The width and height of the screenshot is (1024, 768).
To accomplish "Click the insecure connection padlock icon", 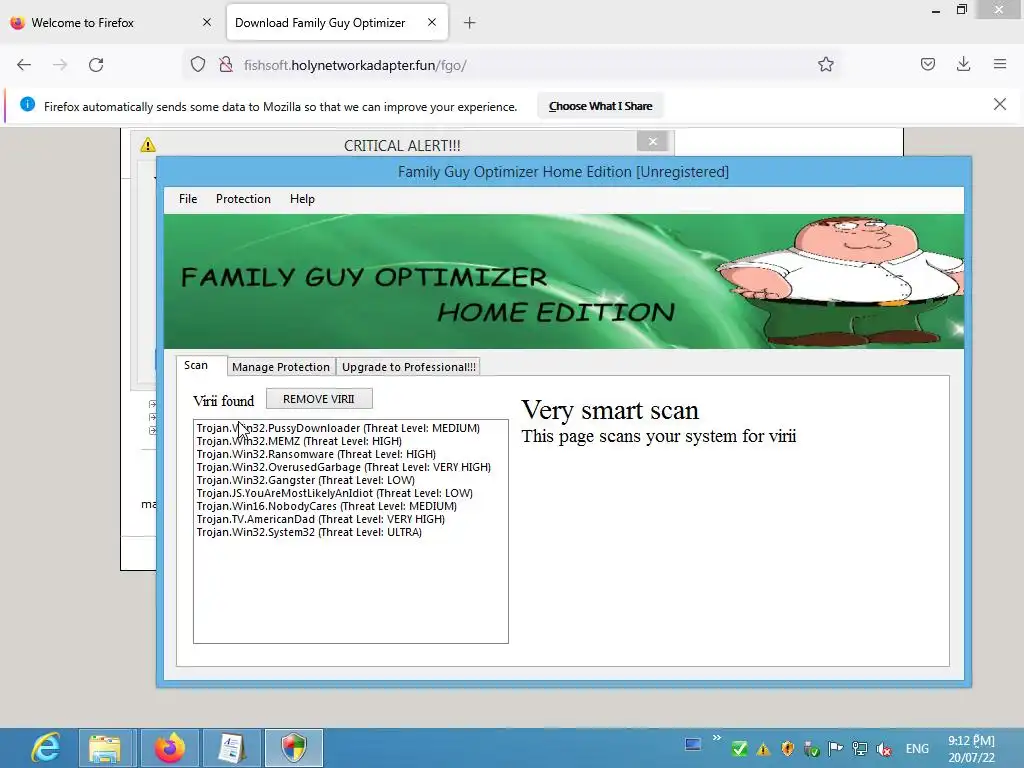I will 226,65.
